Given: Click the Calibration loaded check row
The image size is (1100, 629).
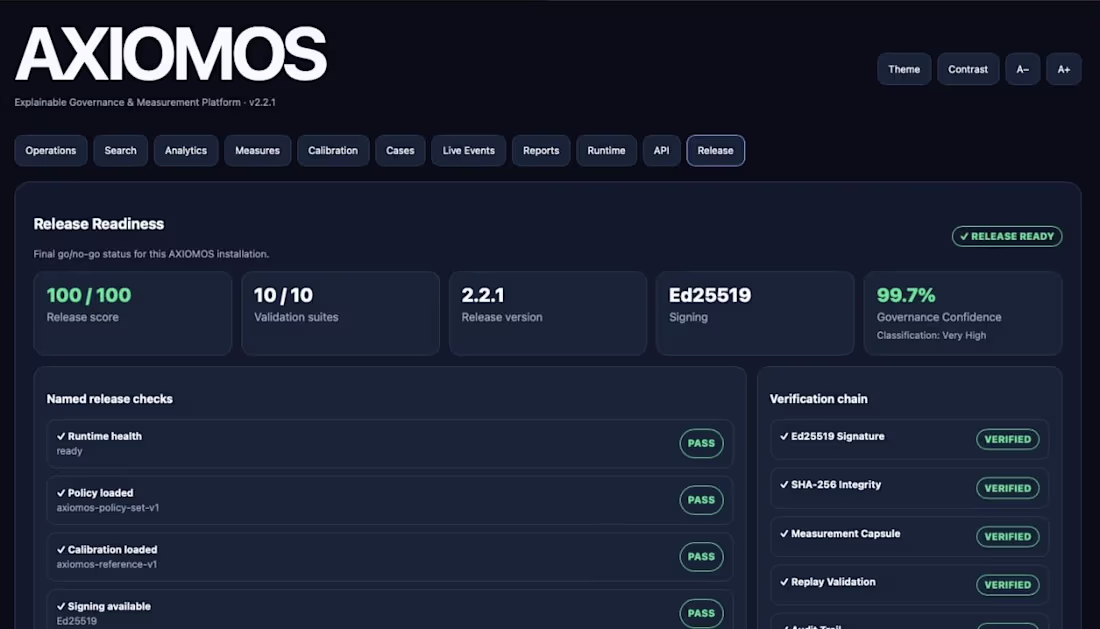Looking at the screenshot, I should [x=390, y=557].
